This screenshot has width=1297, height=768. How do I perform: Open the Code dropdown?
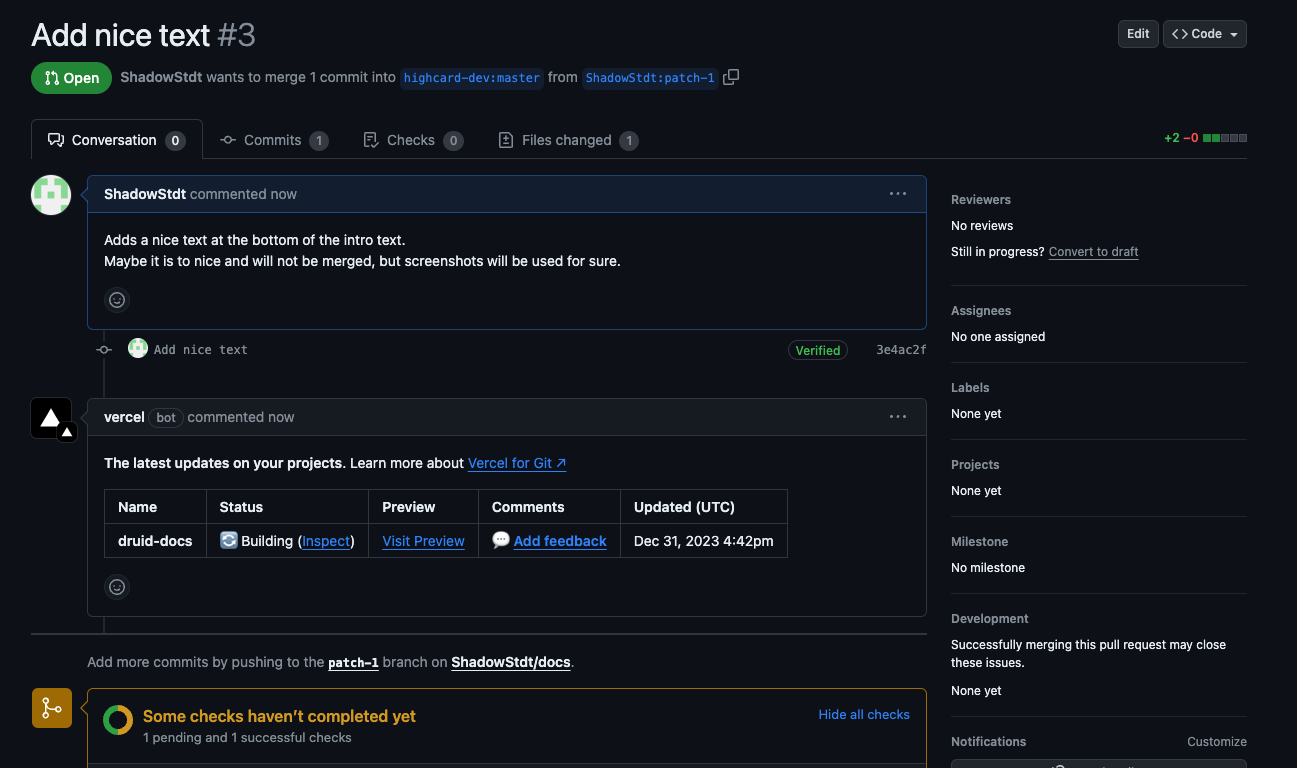click(1204, 33)
